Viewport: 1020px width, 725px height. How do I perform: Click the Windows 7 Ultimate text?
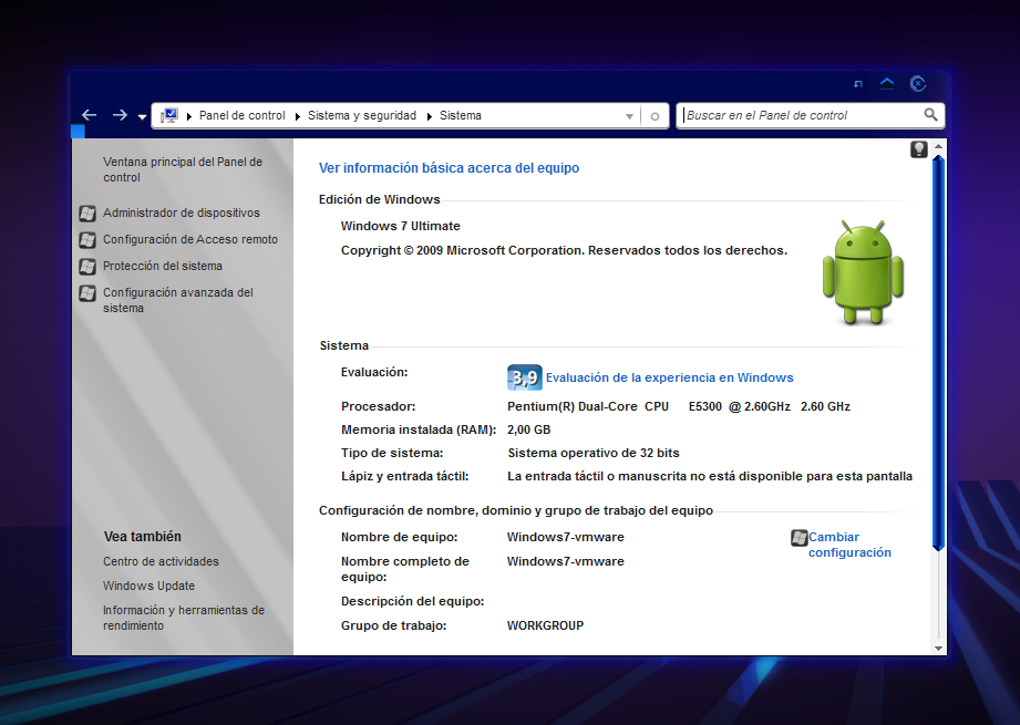coord(400,226)
